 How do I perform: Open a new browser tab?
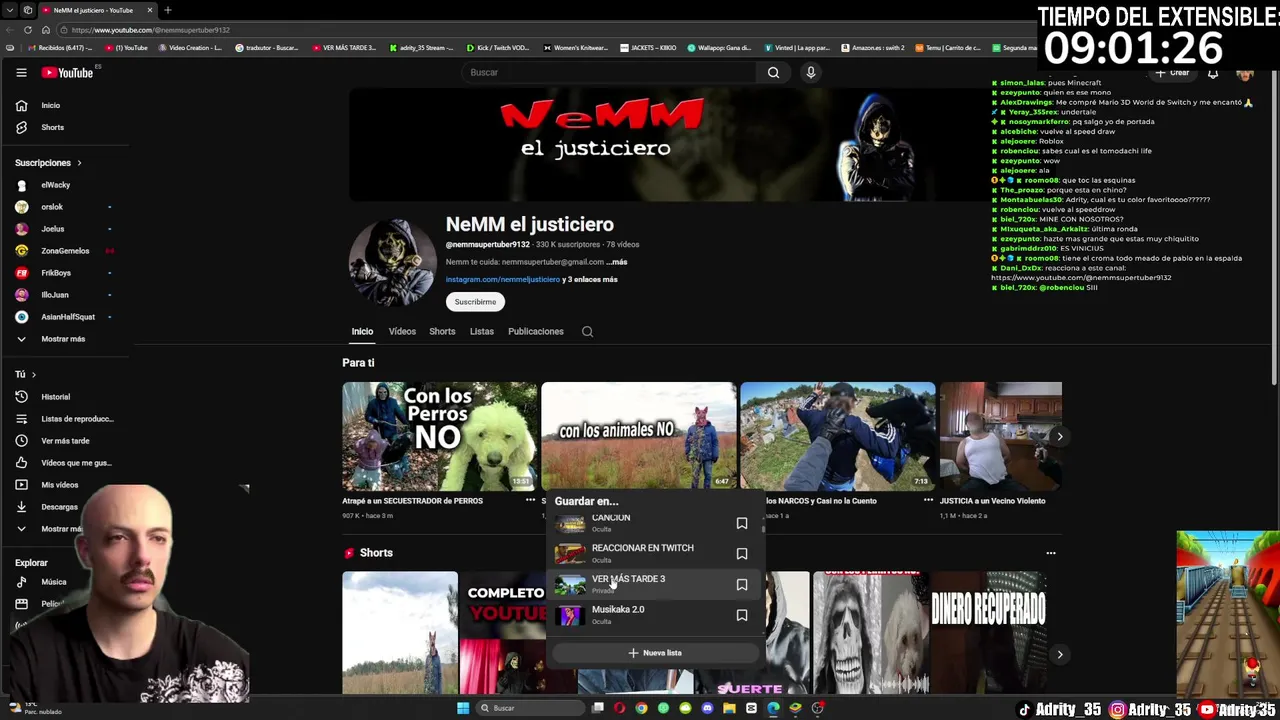[168, 10]
